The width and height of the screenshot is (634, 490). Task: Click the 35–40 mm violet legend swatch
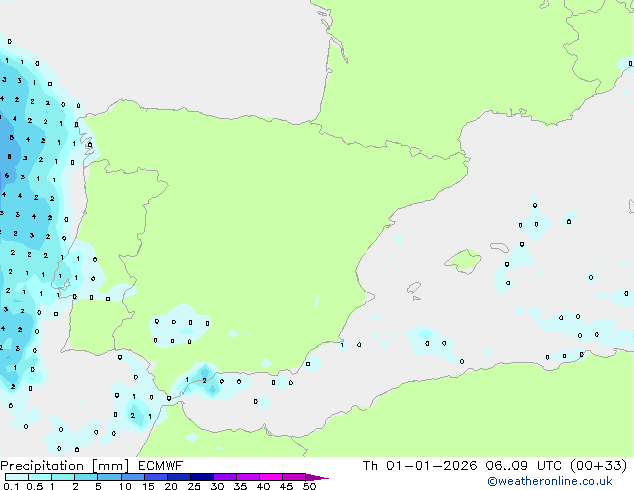click(x=248, y=477)
